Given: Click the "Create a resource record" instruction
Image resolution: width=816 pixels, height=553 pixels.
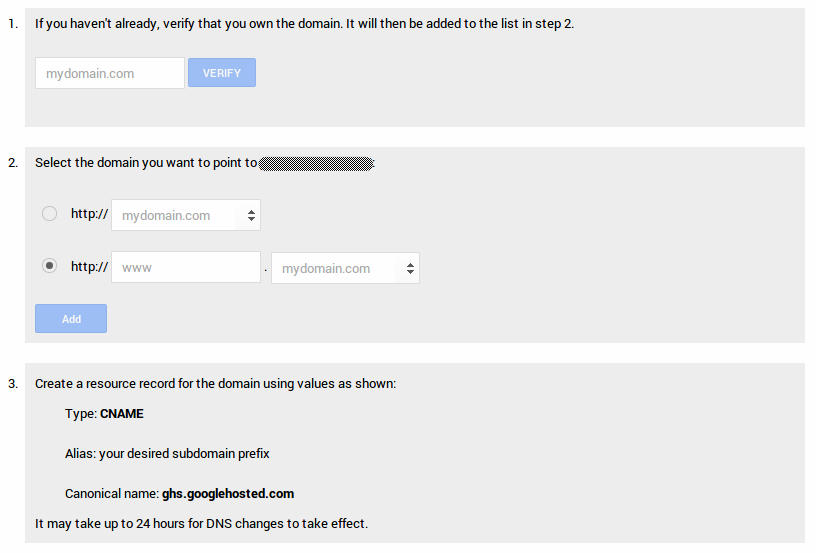Looking at the screenshot, I should click(215, 383).
